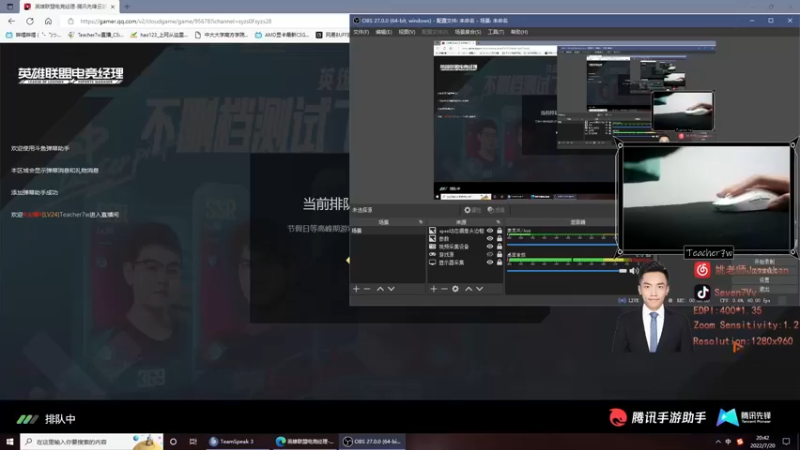Pop out the Sources dock panel
Viewport: 800px width, 450px height.
click(498, 222)
